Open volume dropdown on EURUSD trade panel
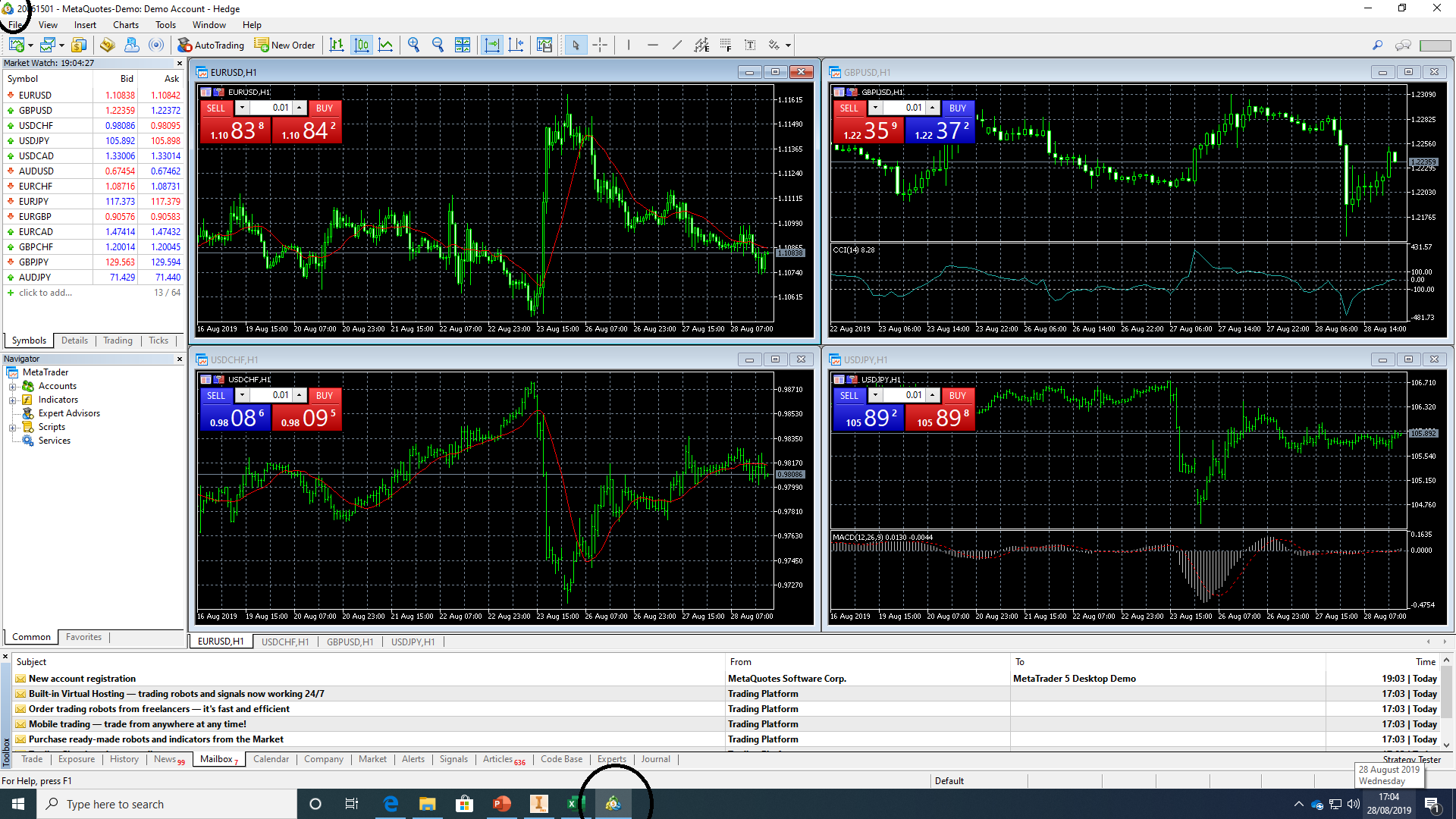Image resolution: width=1456 pixels, height=819 pixels. [242, 108]
